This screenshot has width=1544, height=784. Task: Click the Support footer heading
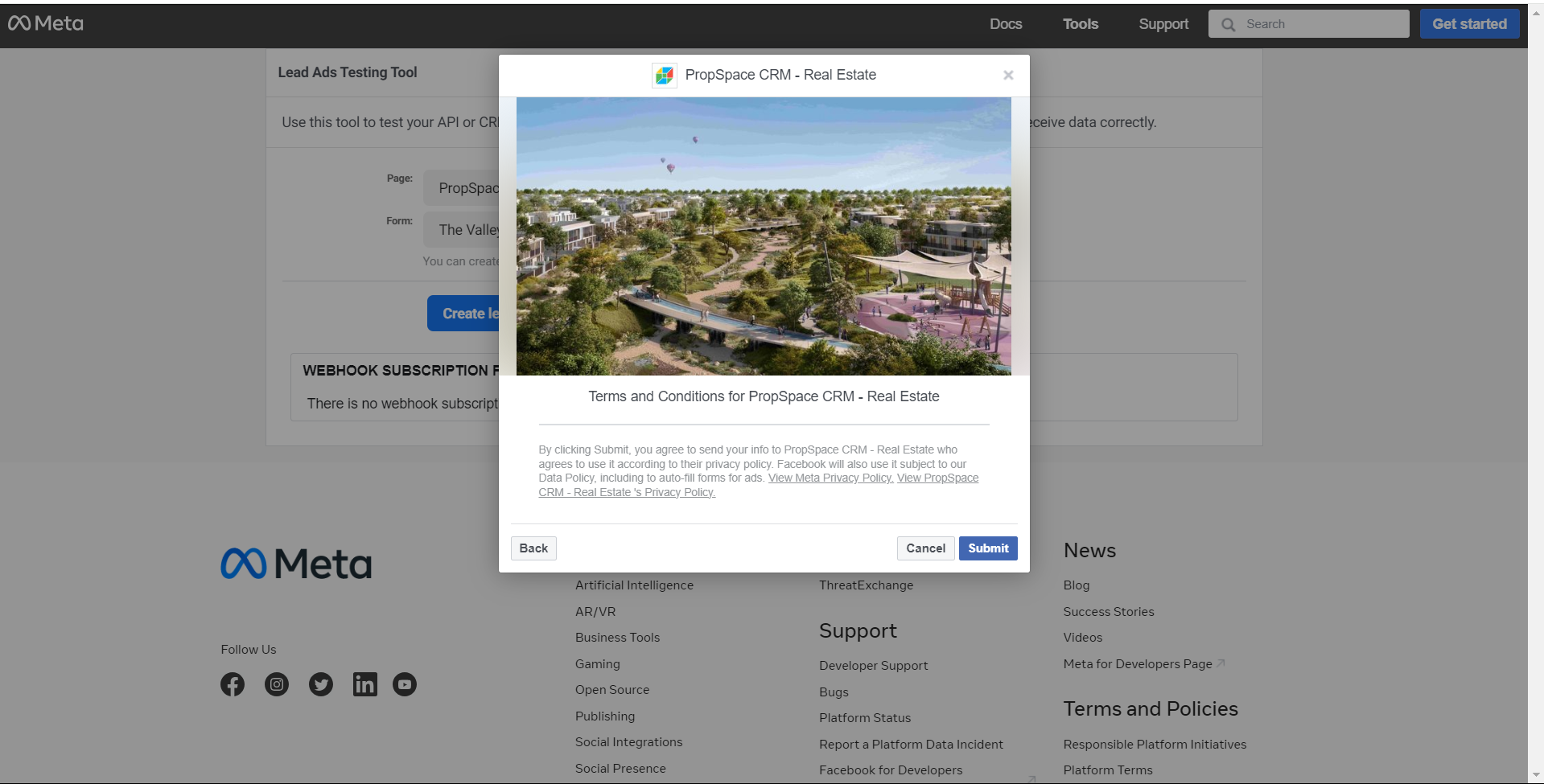(x=858, y=631)
